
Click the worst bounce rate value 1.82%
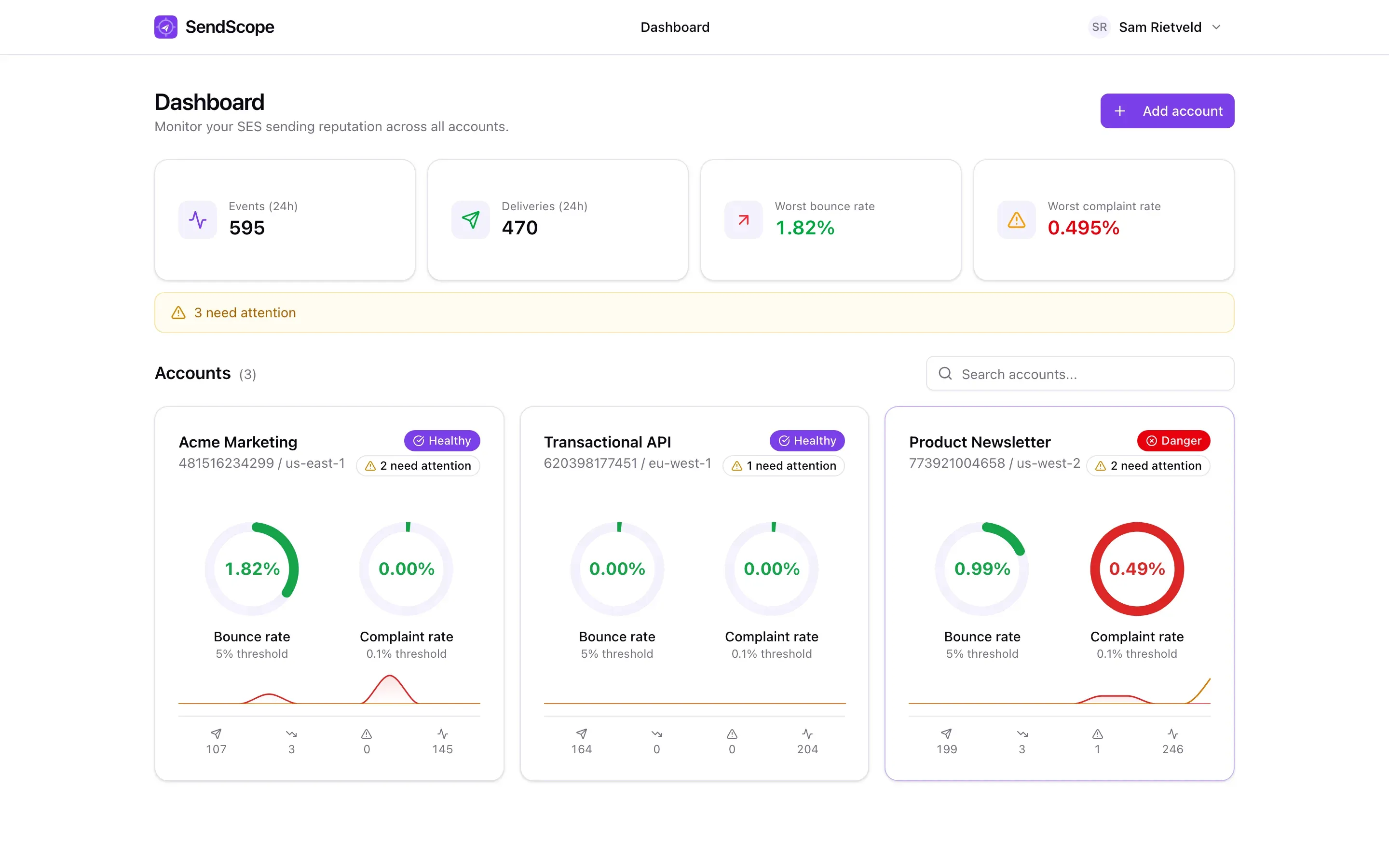pos(804,228)
